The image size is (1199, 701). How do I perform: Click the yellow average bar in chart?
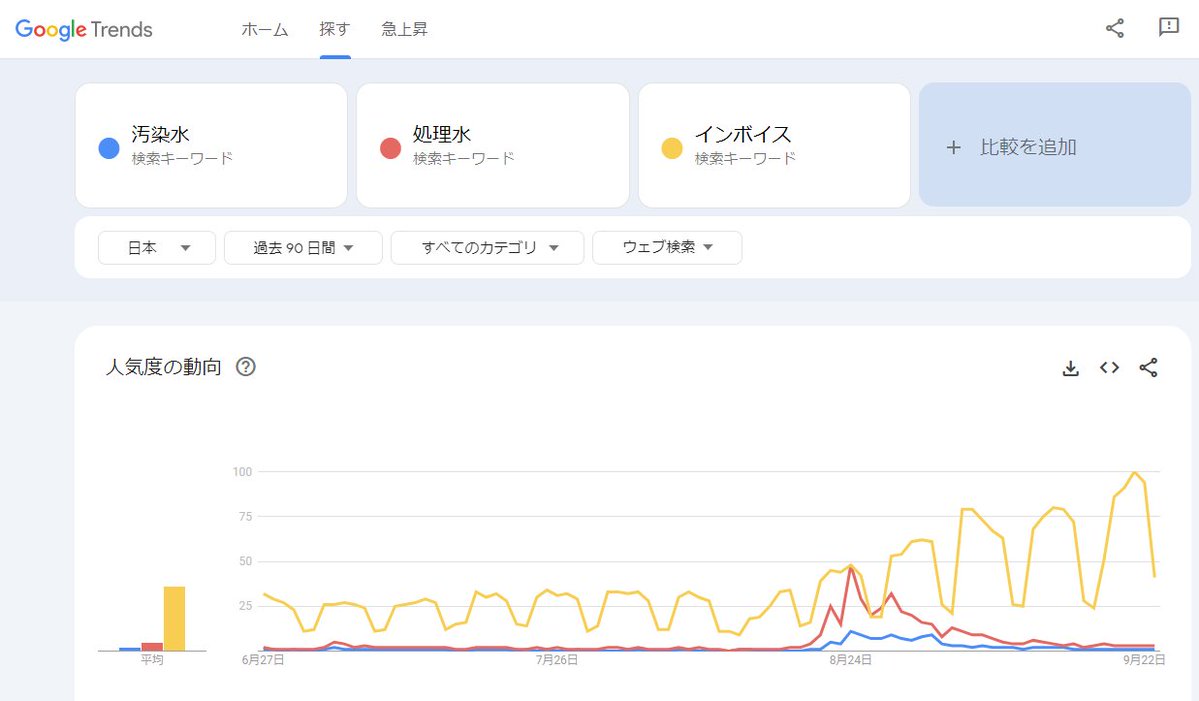click(174, 618)
